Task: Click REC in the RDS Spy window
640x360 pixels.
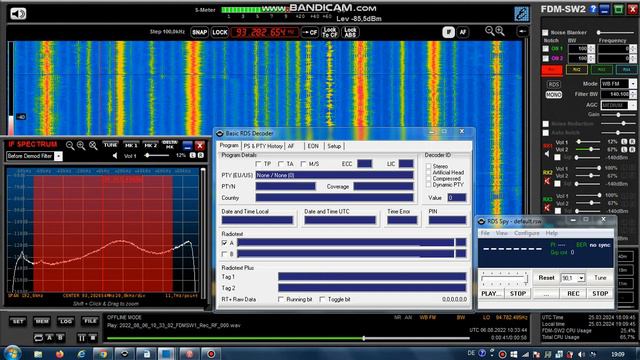Action: [x=573, y=293]
